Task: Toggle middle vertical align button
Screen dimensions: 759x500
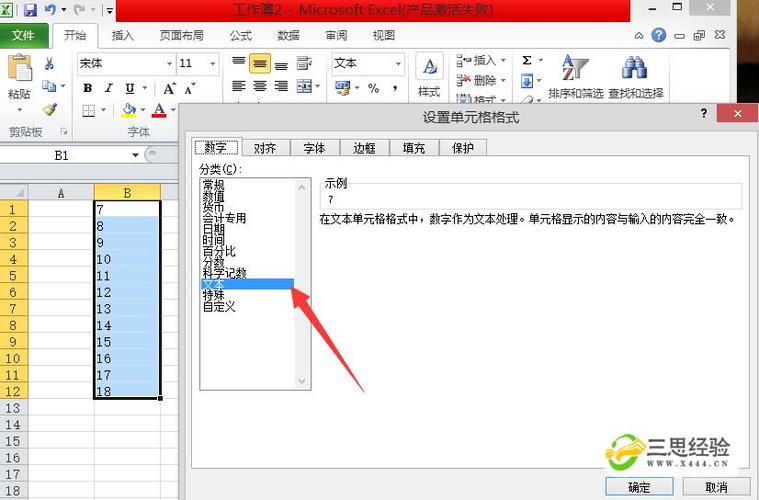Action: (x=260, y=63)
